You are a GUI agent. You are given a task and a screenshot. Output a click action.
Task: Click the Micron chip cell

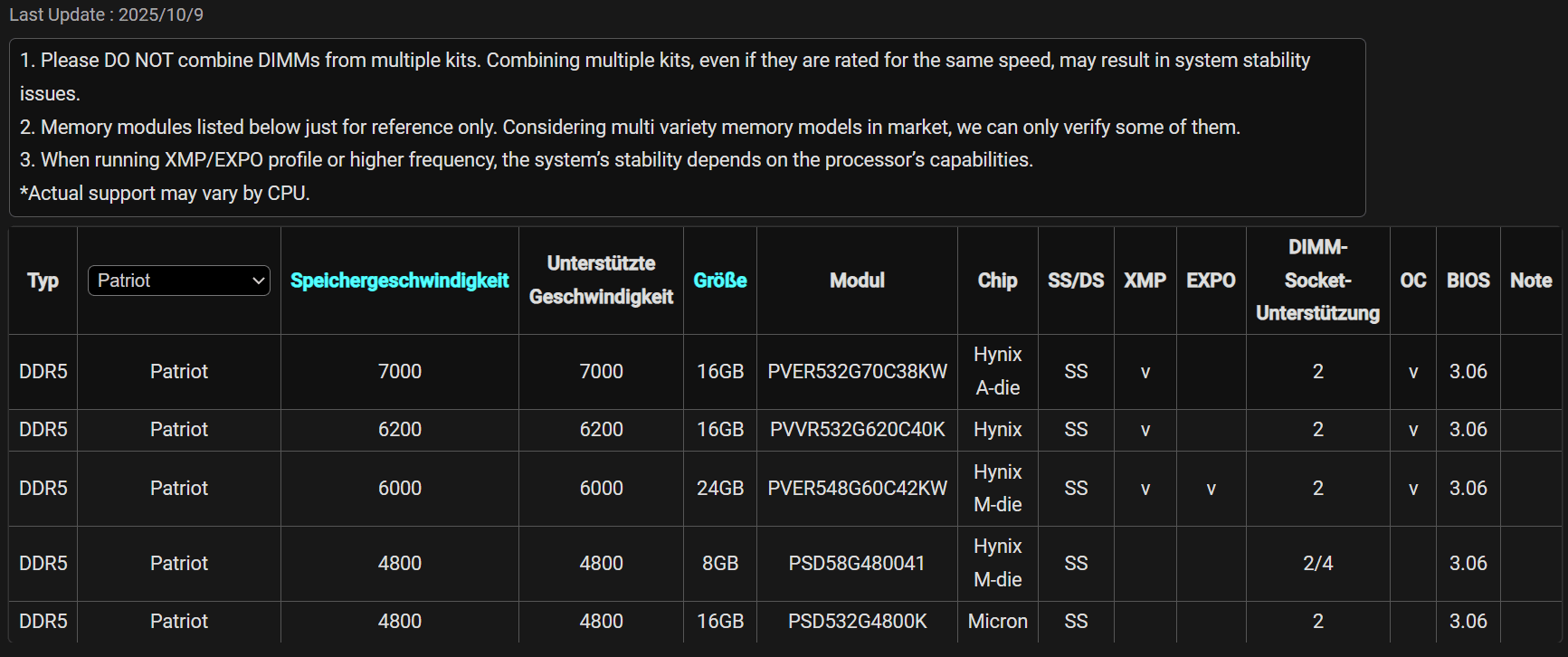tap(997, 622)
